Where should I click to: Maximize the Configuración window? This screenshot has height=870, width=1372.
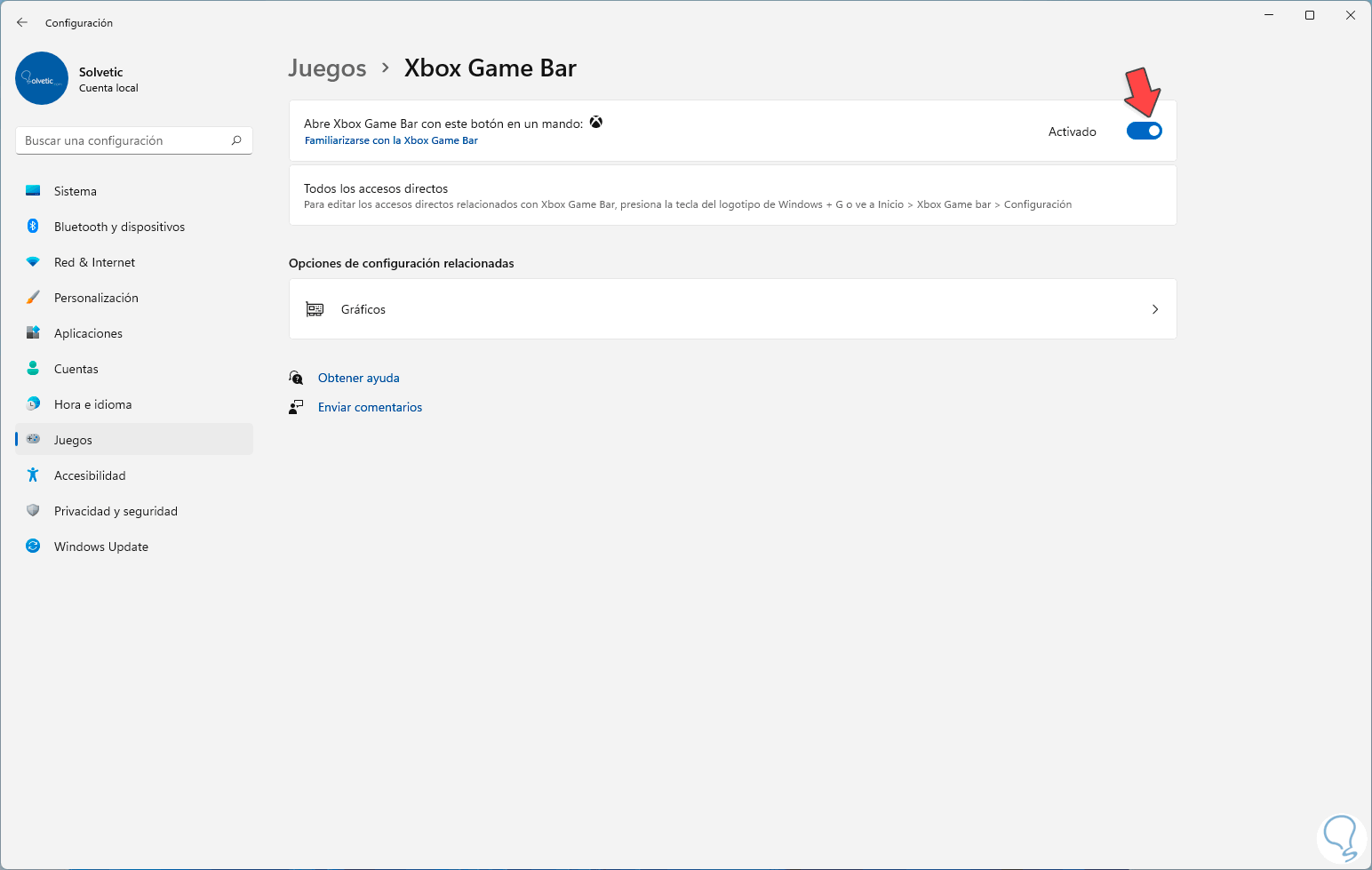(1310, 15)
